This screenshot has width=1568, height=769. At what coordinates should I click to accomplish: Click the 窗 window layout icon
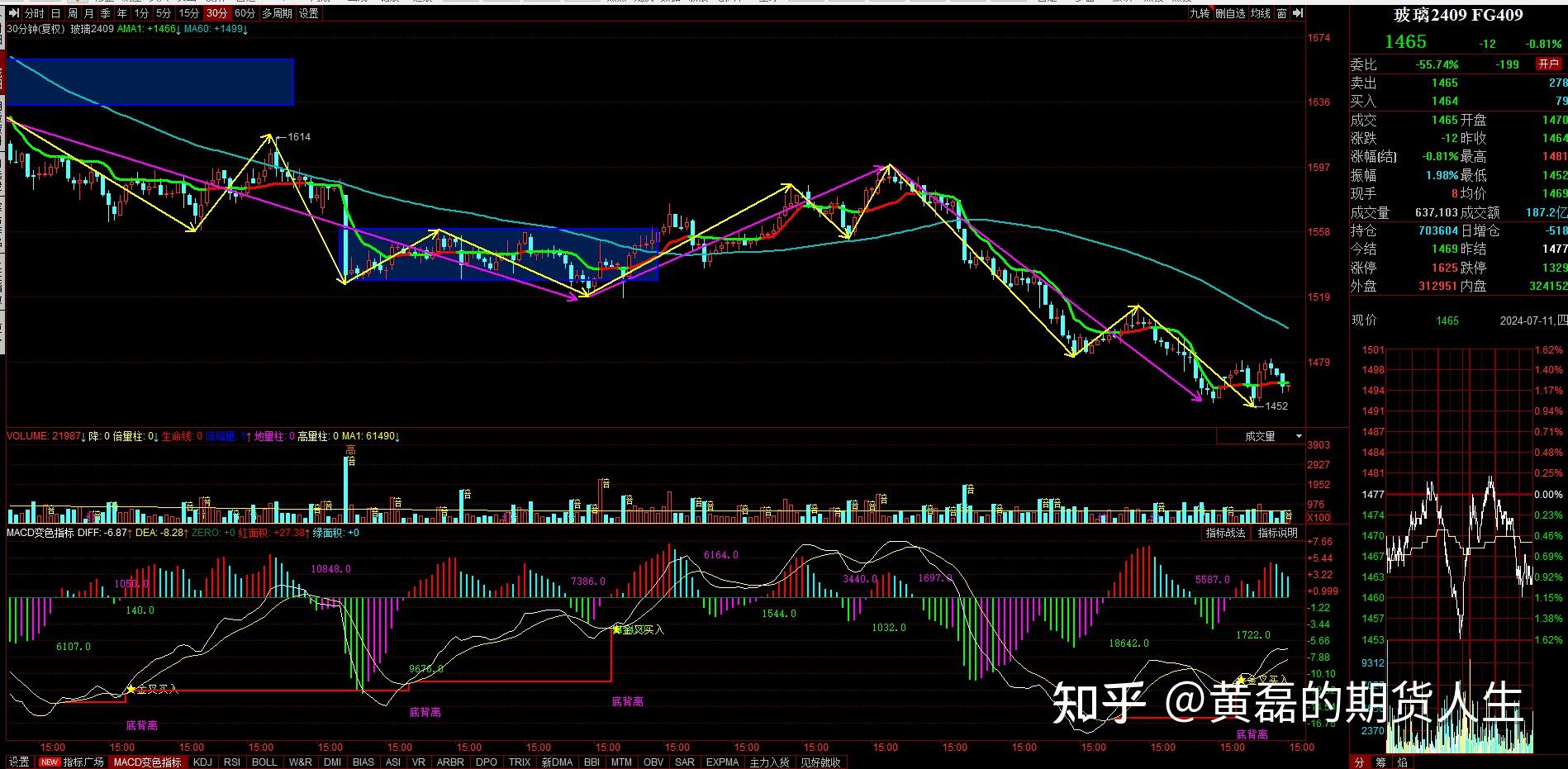pos(1281,14)
